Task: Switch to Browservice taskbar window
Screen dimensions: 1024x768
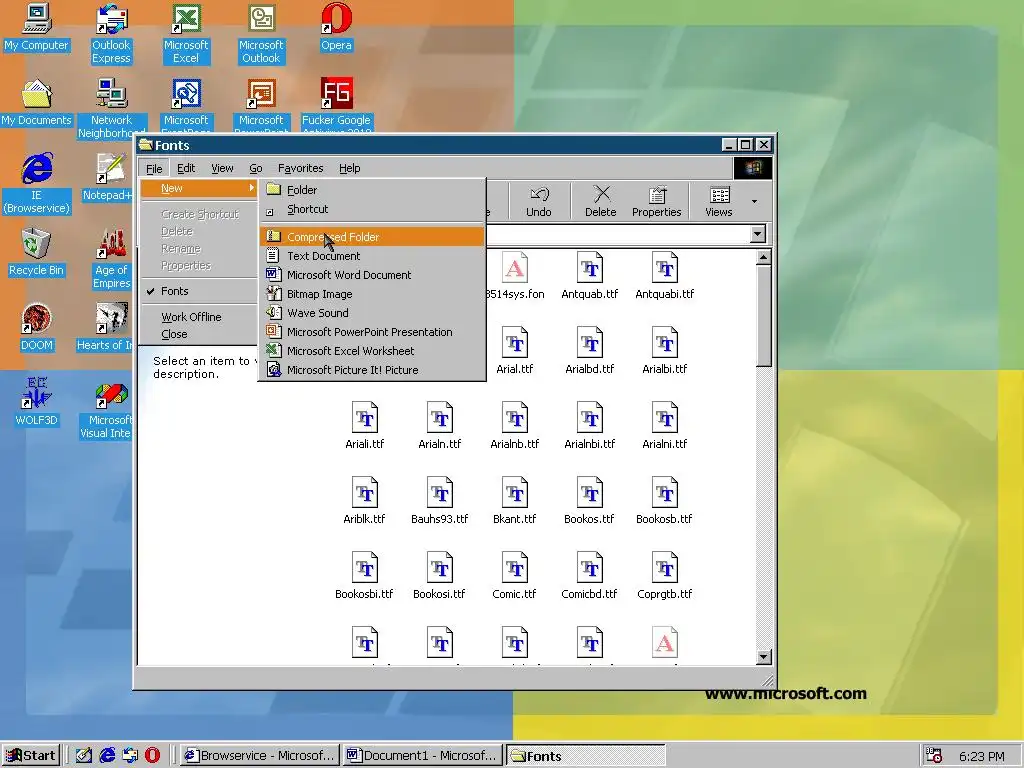Action: (x=259, y=756)
